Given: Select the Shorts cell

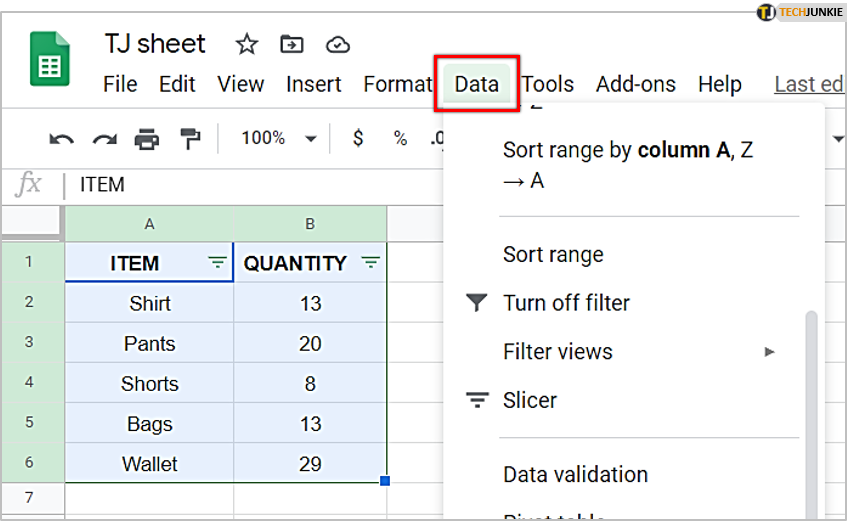Looking at the screenshot, I should [149, 383].
